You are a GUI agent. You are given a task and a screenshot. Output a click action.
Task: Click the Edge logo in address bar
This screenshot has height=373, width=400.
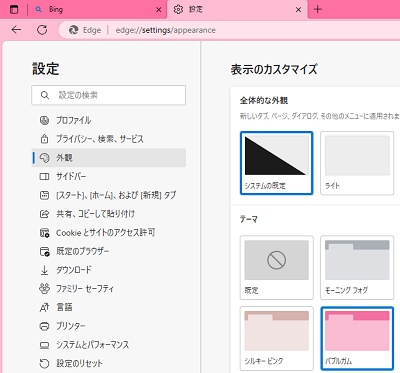(x=73, y=30)
